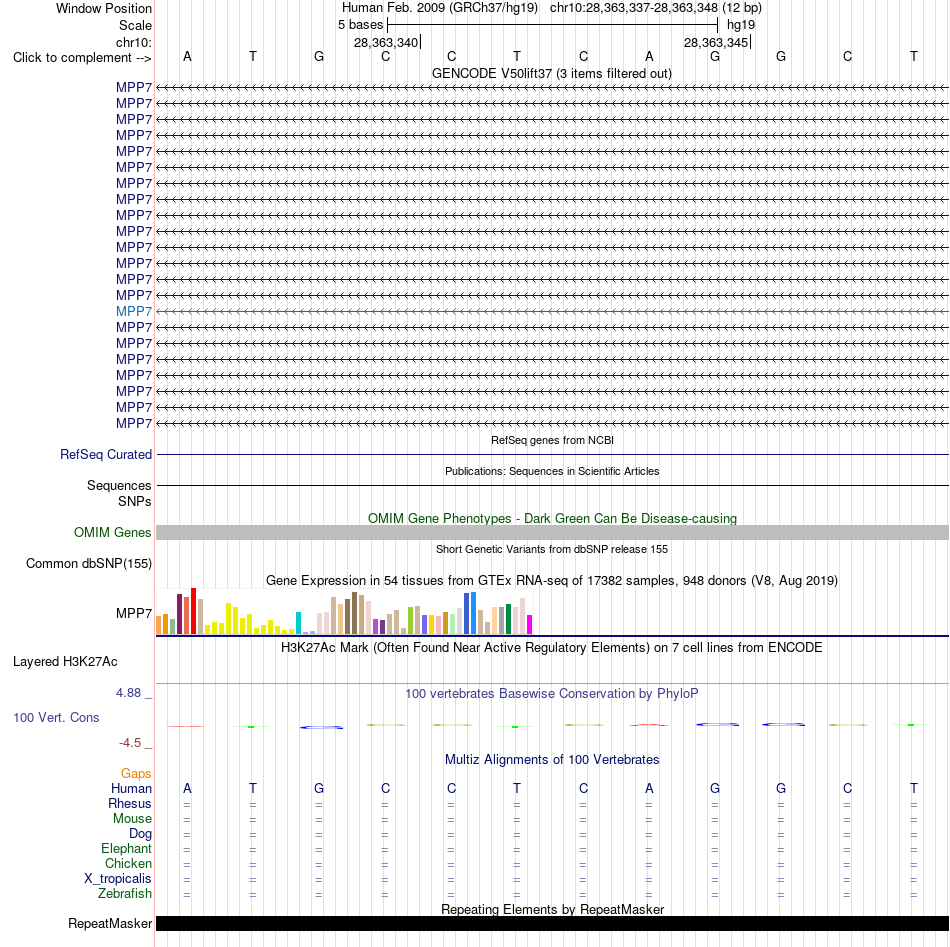Click the Mouse species label

point(132,819)
